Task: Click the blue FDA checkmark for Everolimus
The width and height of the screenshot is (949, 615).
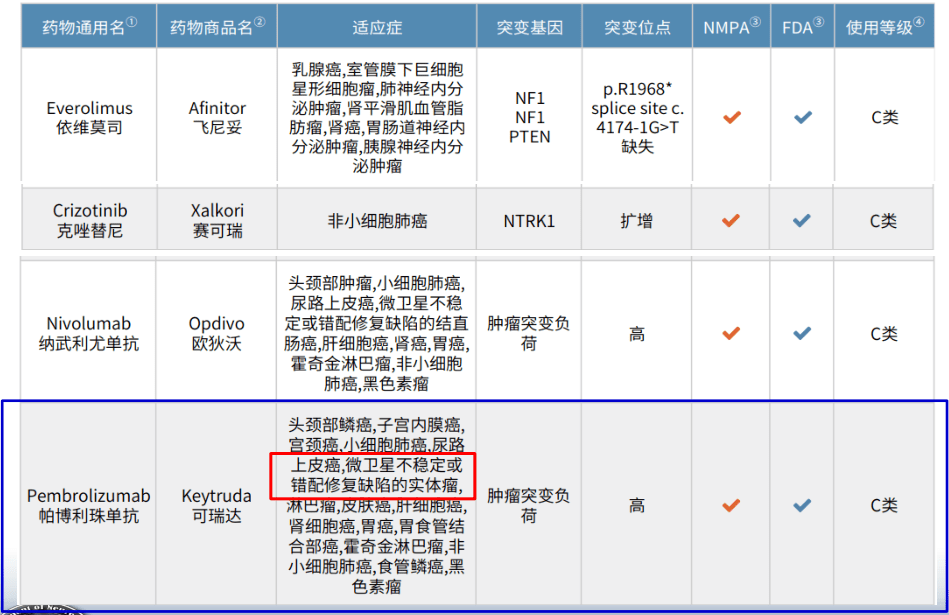Action: 802,117
